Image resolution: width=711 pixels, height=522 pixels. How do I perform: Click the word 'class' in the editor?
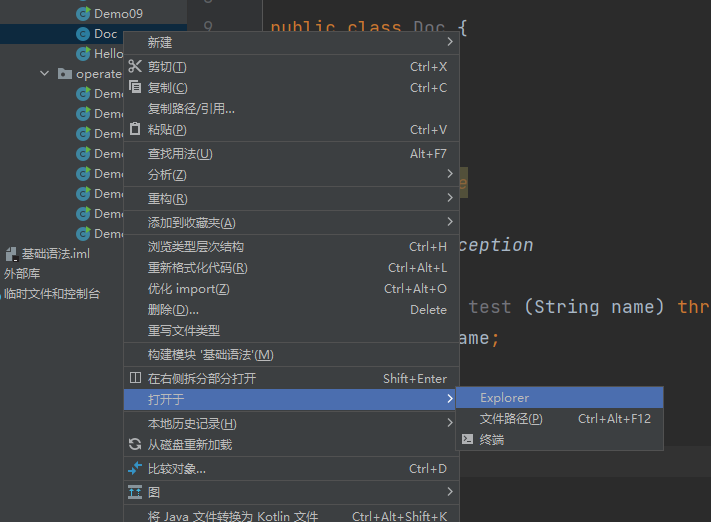[374, 28]
